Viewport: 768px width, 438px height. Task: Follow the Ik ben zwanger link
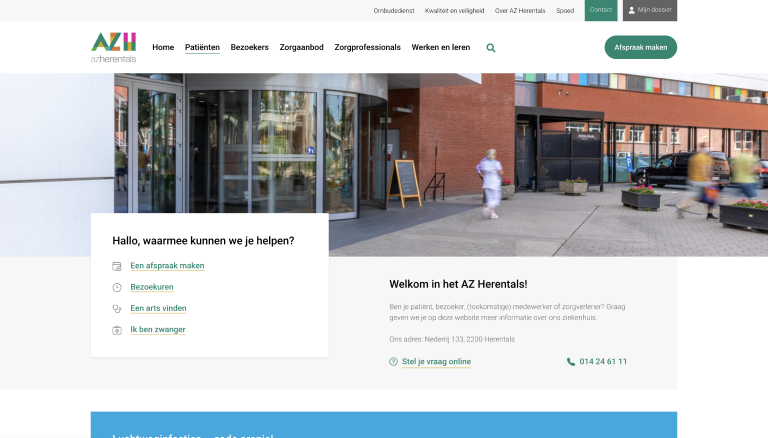coord(158,330)
